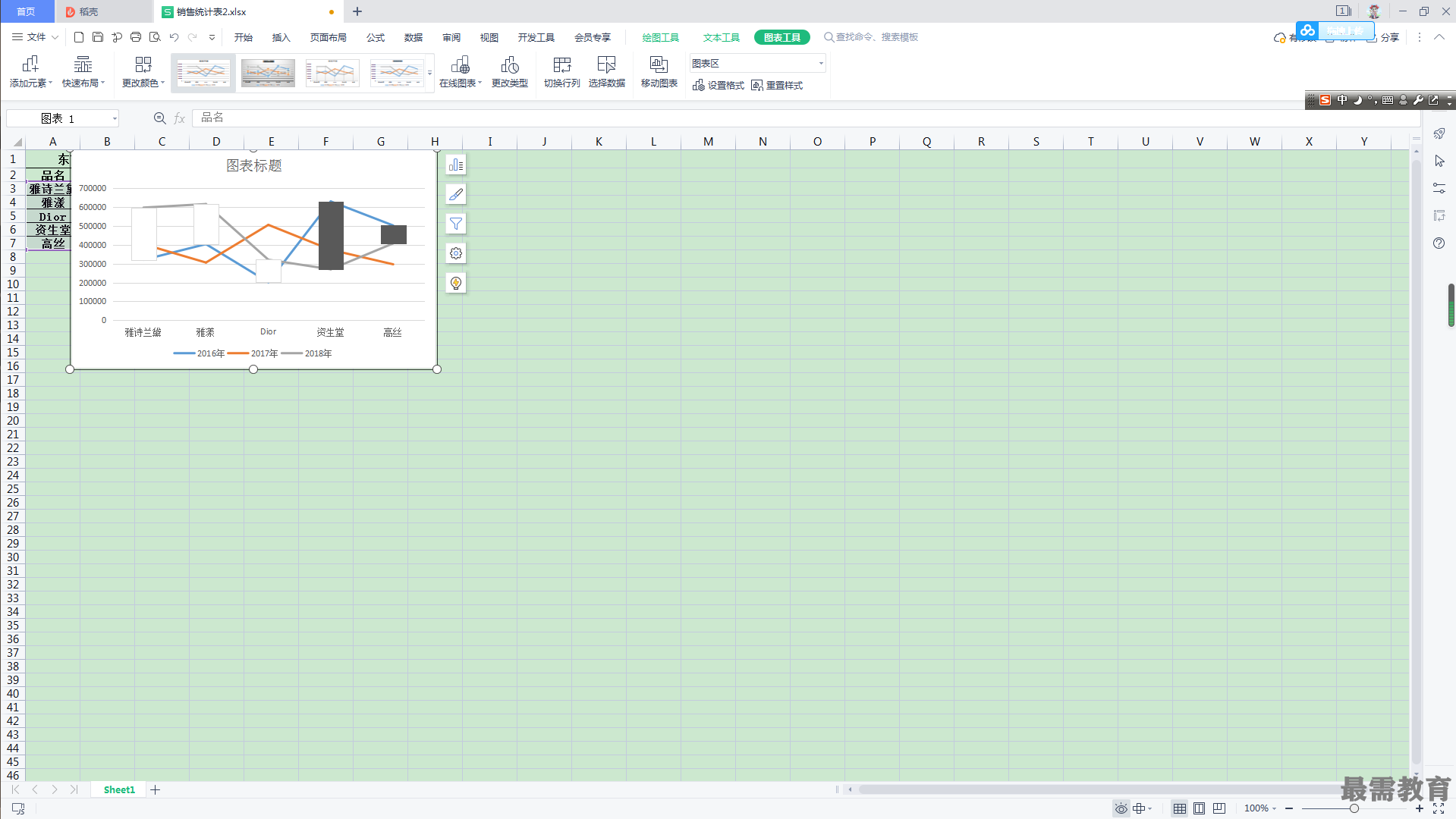1456x819 pixels.
Task: Undo the last action
Action: pyautogui.click(x=174, y=37)
